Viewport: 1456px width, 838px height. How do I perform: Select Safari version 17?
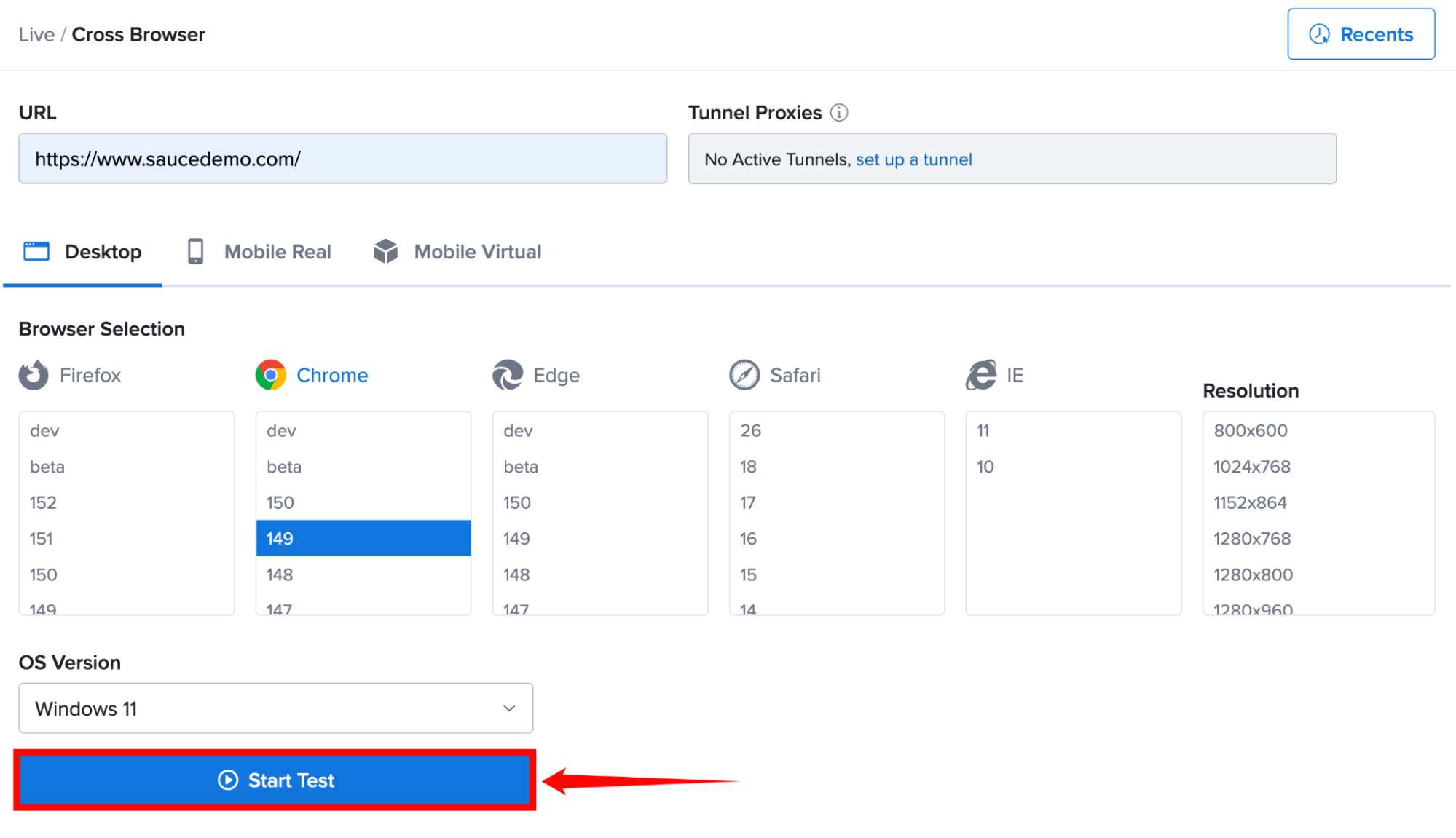[837, 502]
